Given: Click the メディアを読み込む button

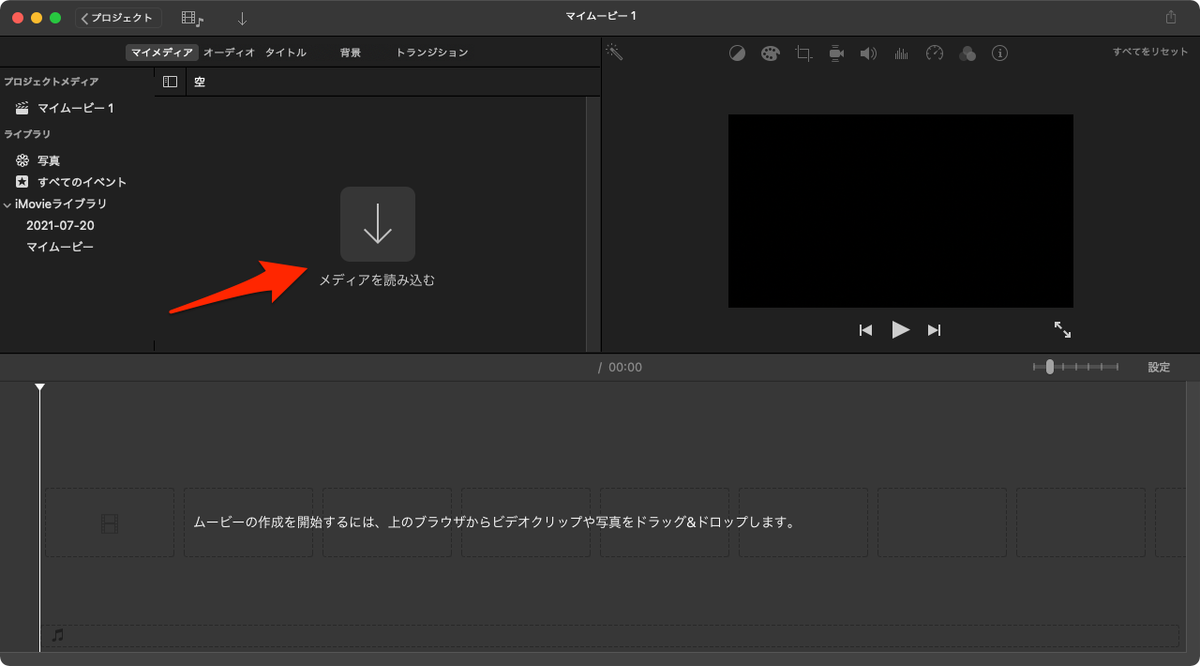Looking at the screenshot, I should [377, 224].
